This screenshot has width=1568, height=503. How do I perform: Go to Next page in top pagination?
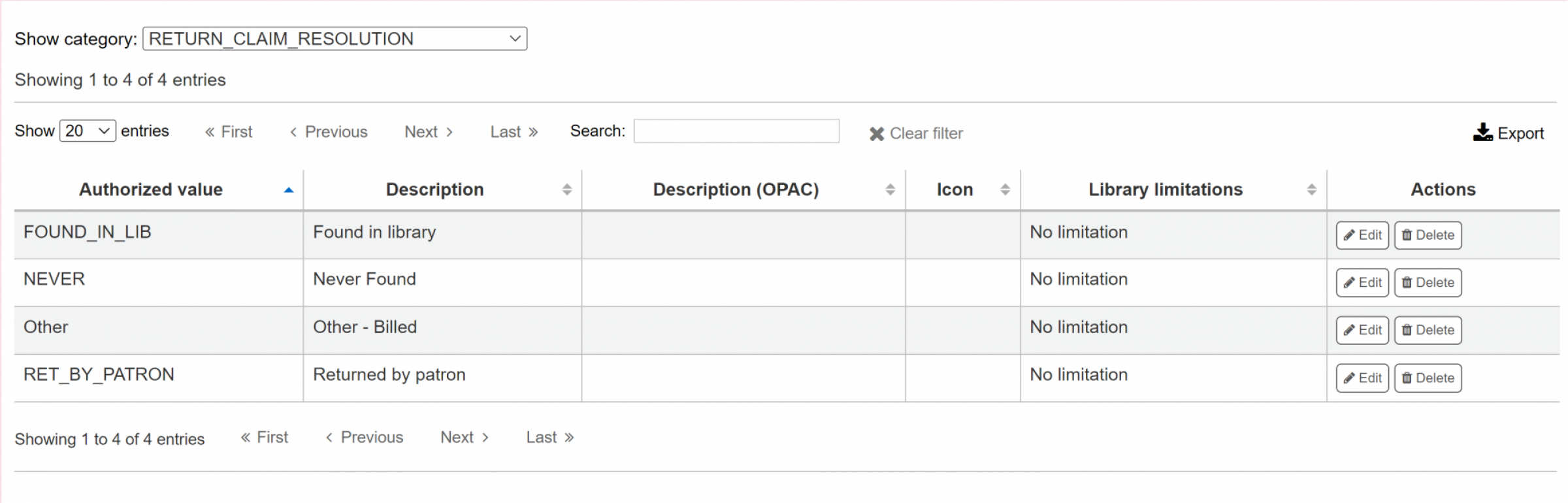click(x=428, y=132)
